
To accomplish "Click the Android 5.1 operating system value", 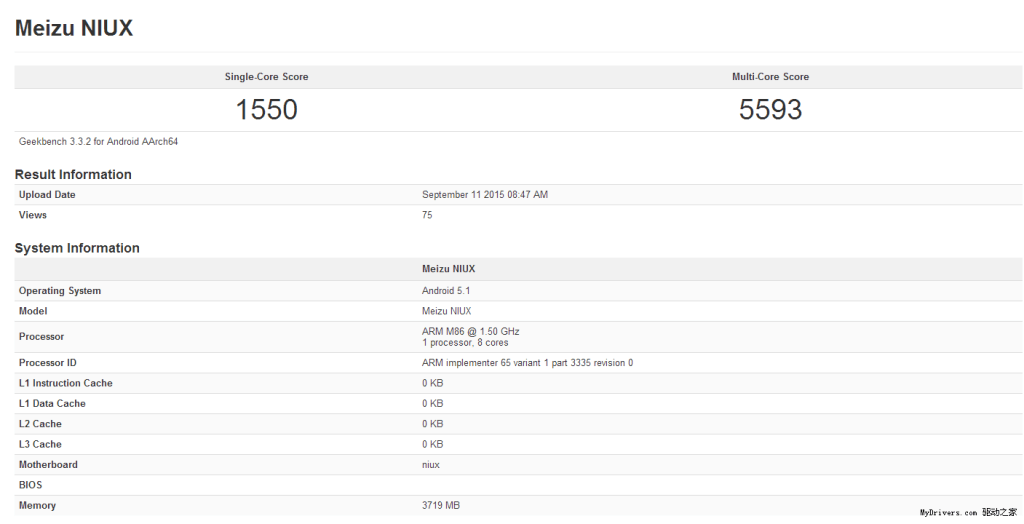I will click(446, 291).
